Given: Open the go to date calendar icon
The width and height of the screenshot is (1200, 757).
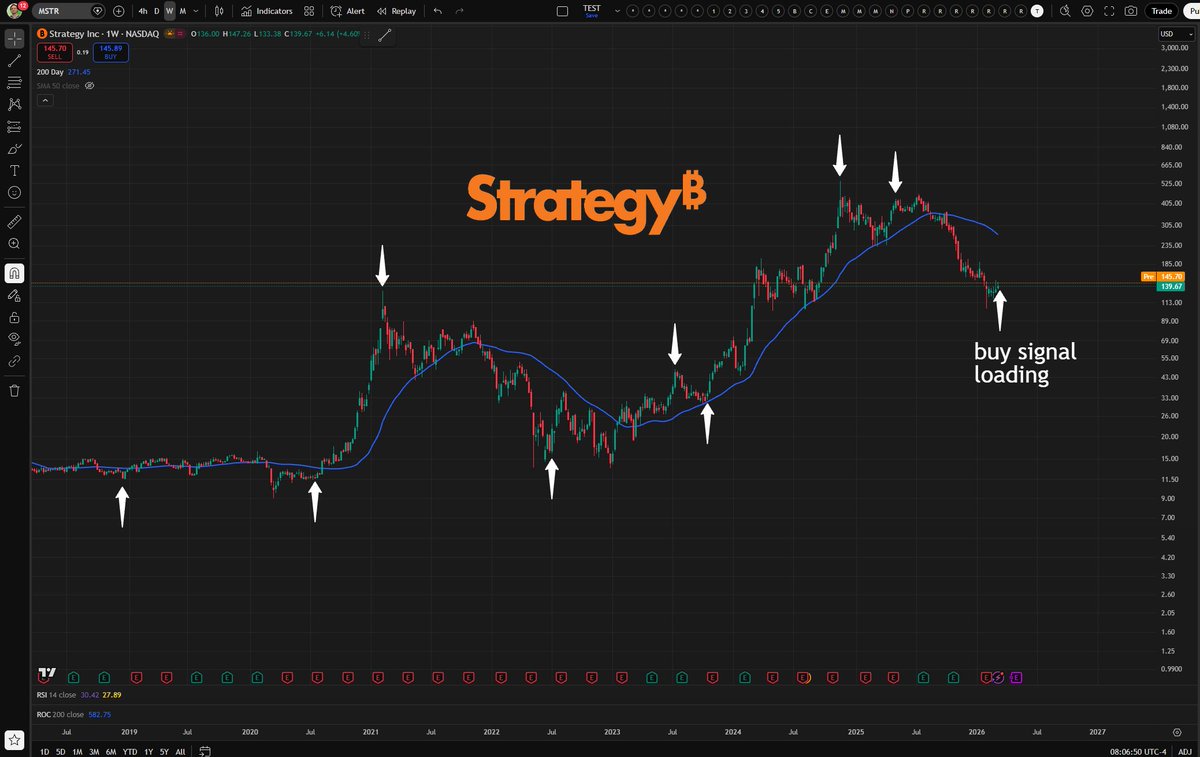Looking at the screenshot, I should click(204, 751).
